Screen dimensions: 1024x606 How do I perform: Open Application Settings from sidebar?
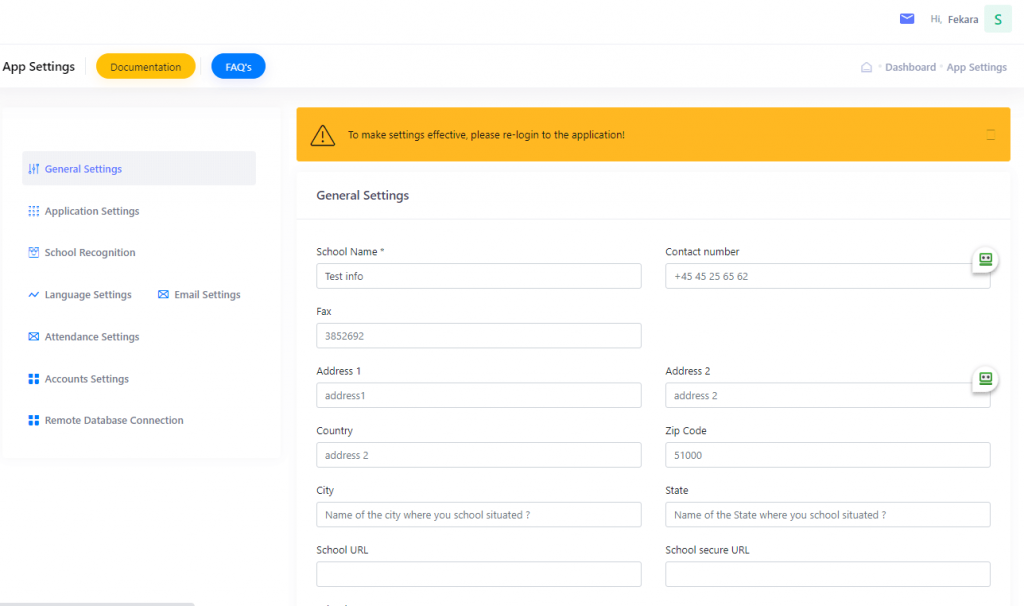tap(91, 211)
